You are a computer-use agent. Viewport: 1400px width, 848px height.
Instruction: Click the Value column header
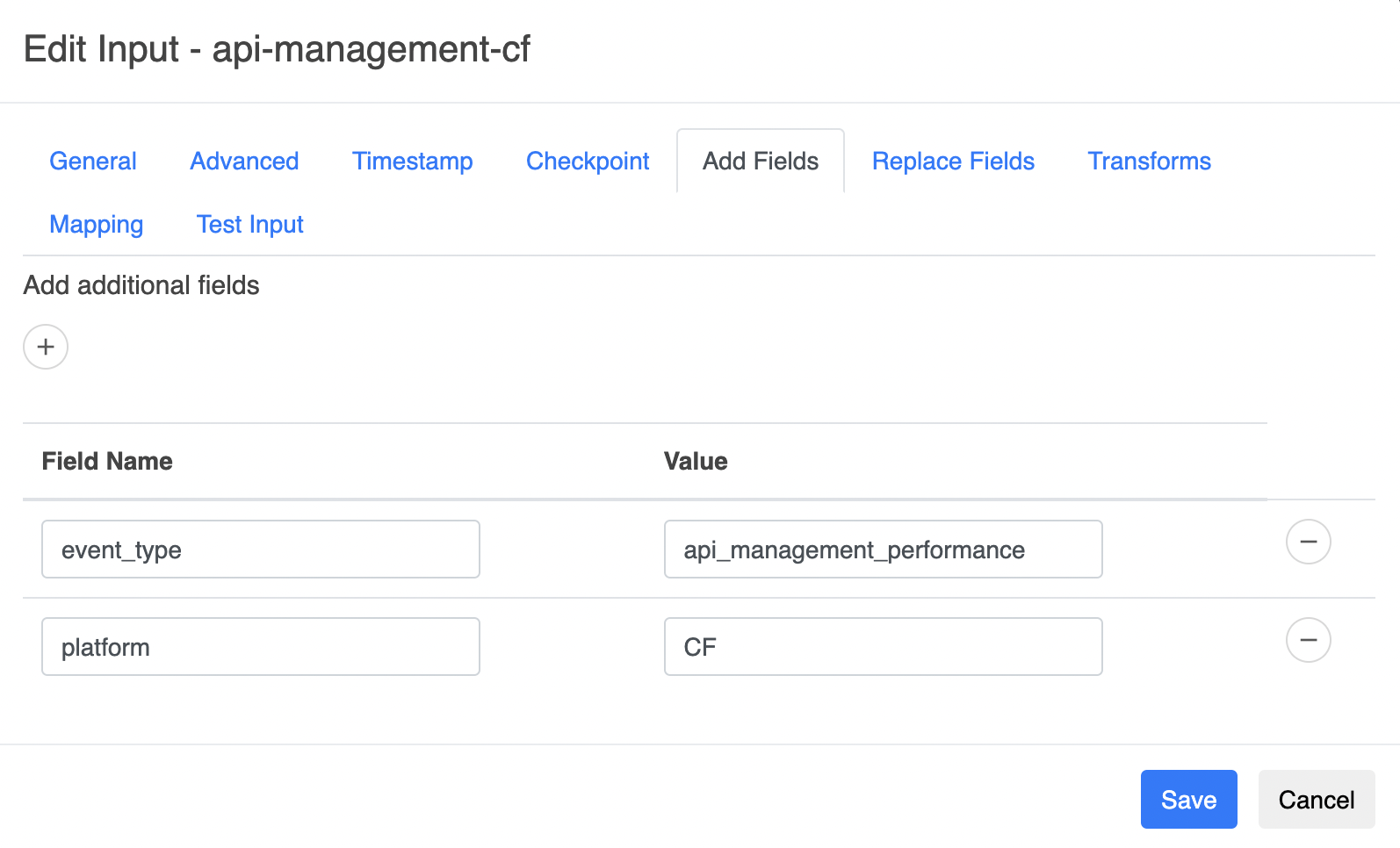[x=696, y=462]
